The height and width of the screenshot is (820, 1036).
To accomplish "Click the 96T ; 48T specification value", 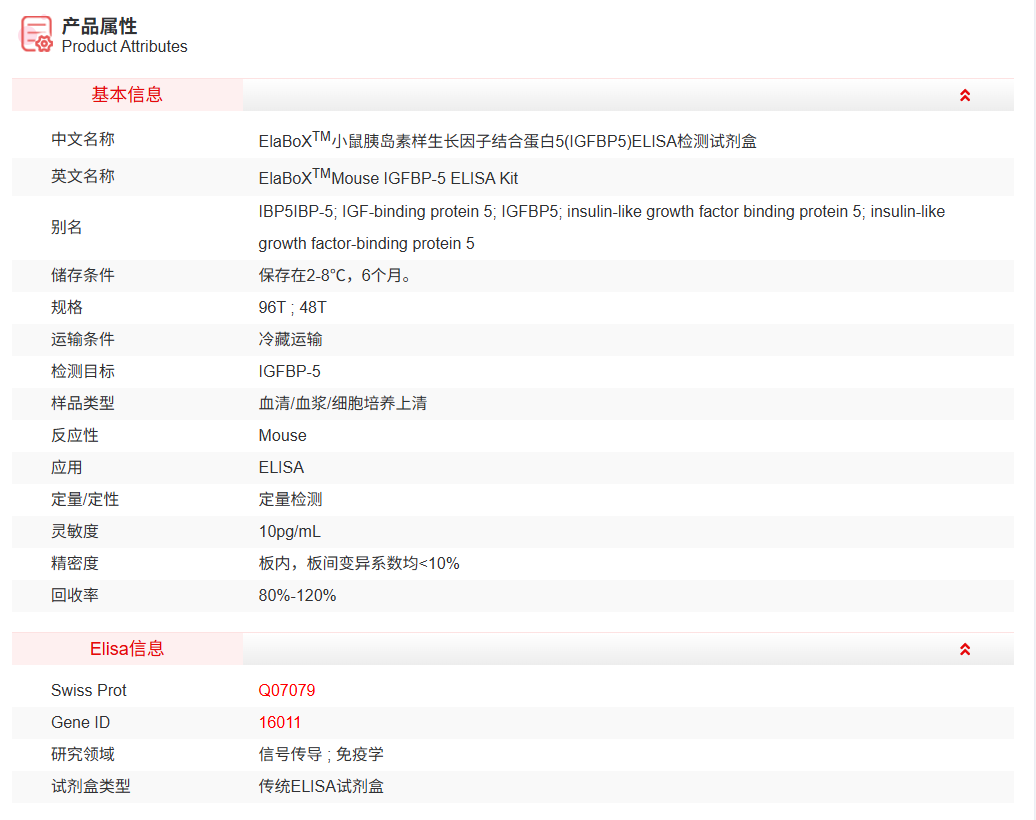I will click(292, 308).
